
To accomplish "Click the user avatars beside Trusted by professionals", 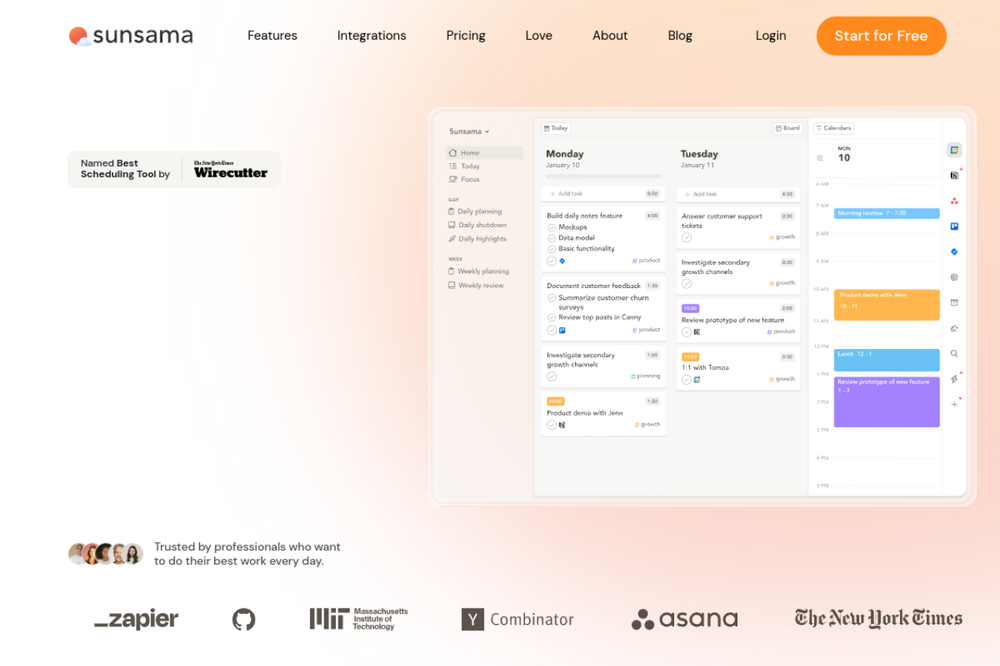I will (x=105, y=554).
